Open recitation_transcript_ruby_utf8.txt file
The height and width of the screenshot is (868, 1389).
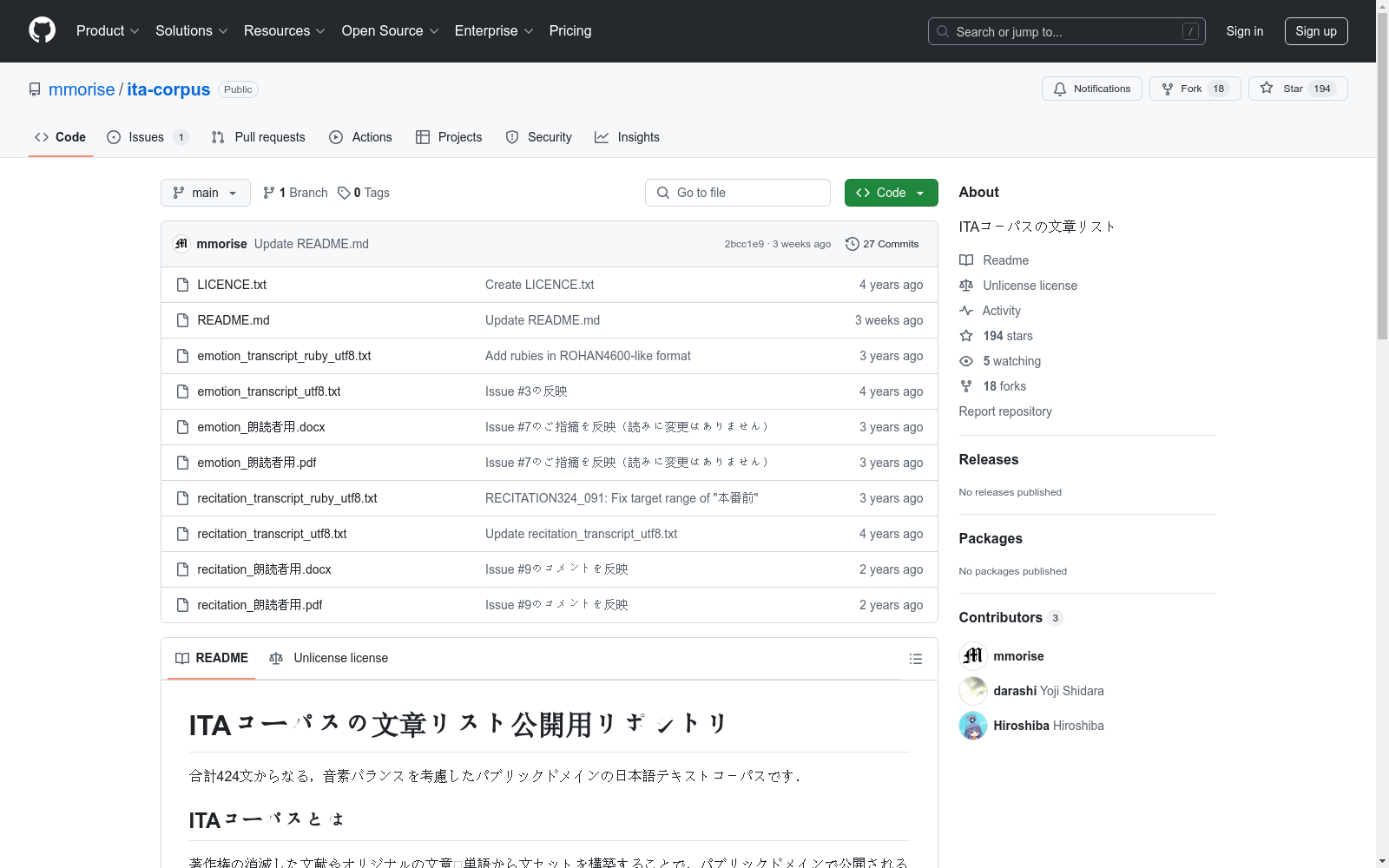coord(287,498)
